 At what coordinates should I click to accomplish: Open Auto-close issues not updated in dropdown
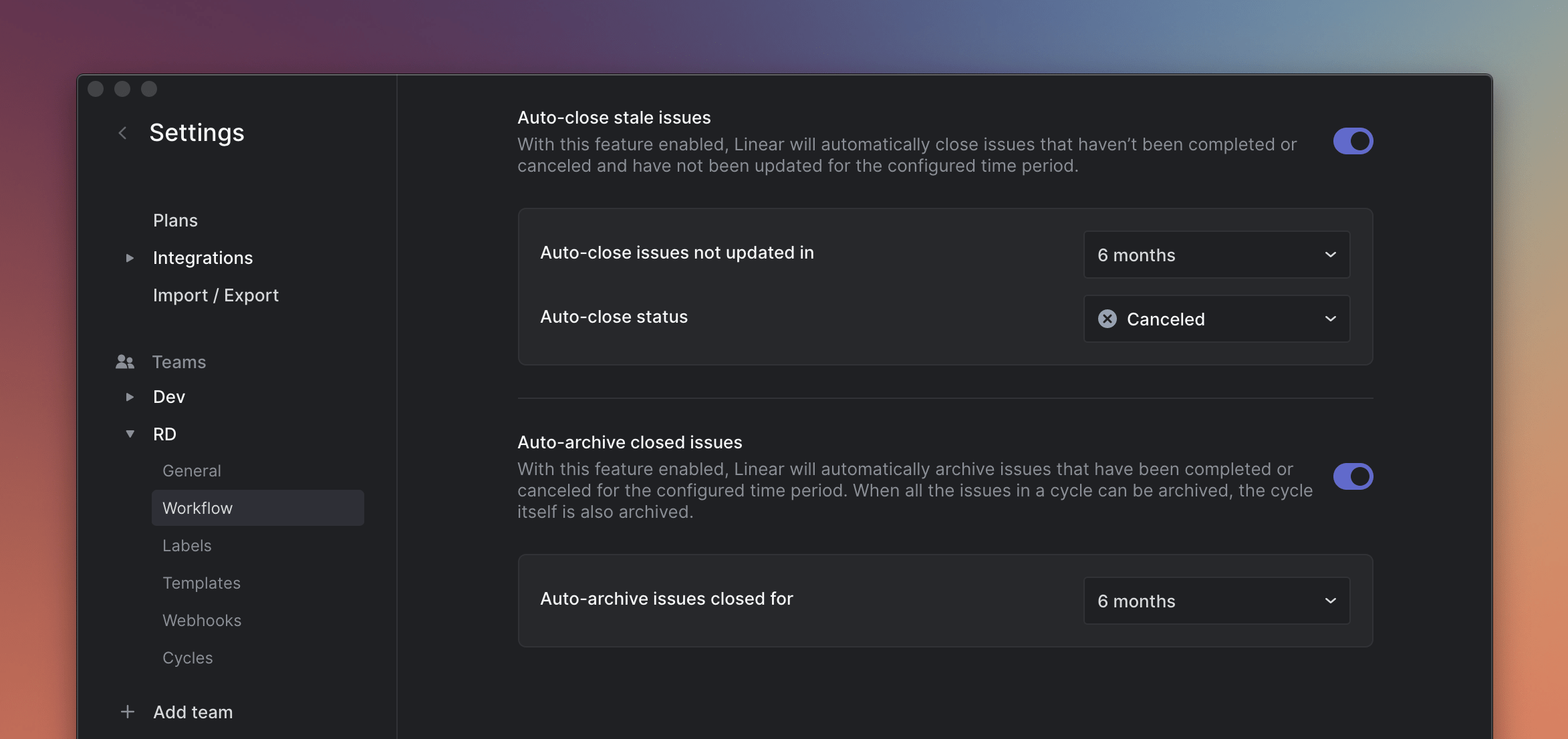pos(1215,254)
